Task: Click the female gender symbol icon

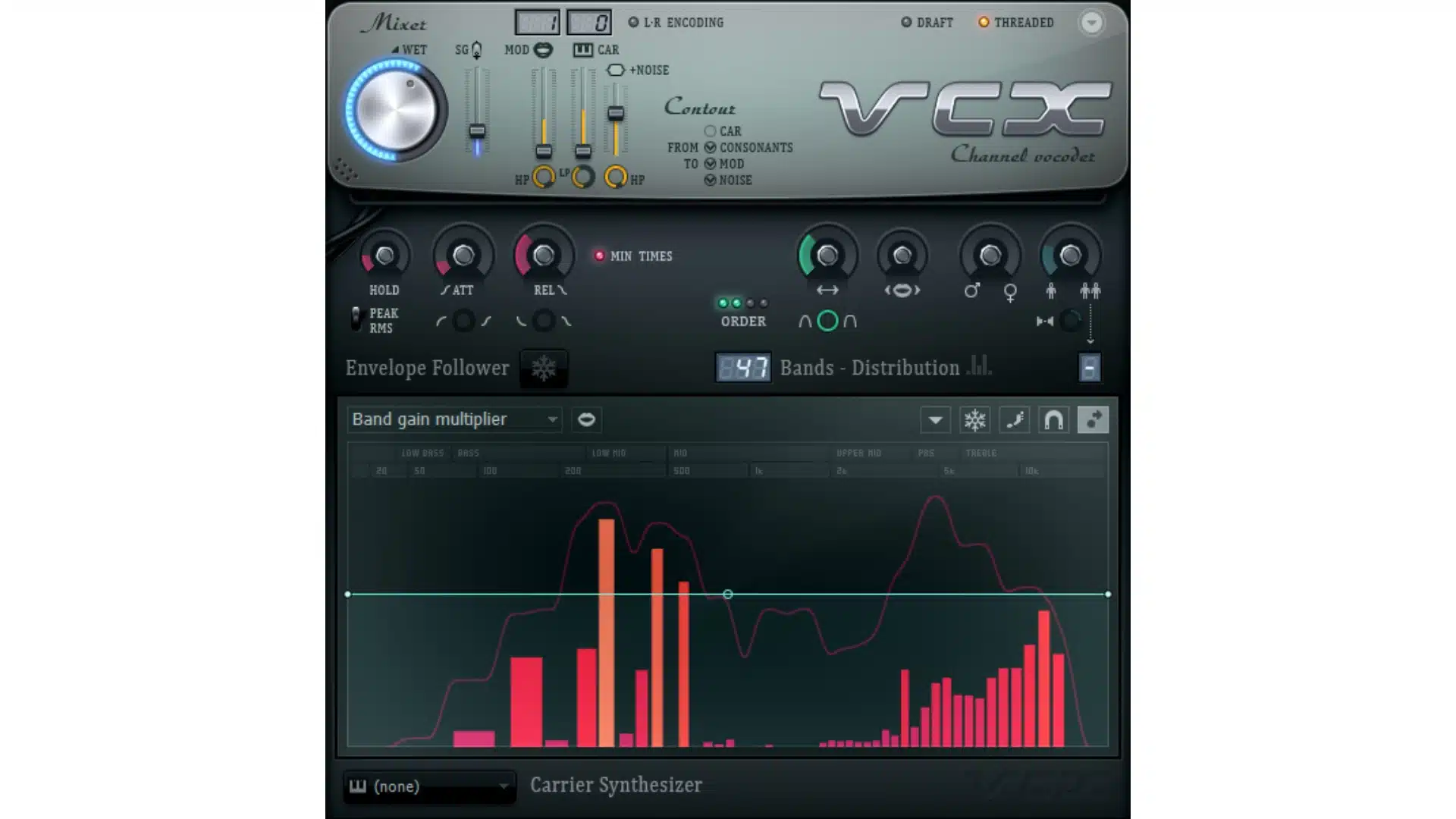Action: pyautogui.click(x=1010, y=293)
